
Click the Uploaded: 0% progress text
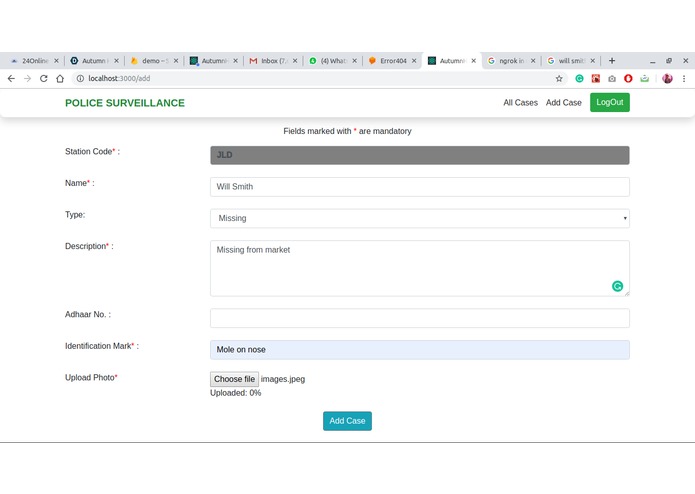pos(235,393)
